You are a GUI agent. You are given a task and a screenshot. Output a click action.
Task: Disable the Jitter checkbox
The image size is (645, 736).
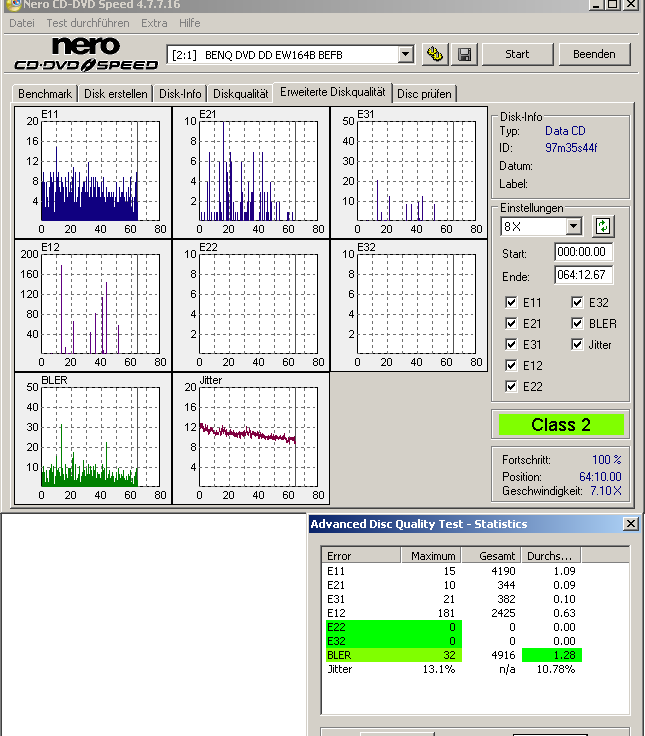click(x=577, y=345)
